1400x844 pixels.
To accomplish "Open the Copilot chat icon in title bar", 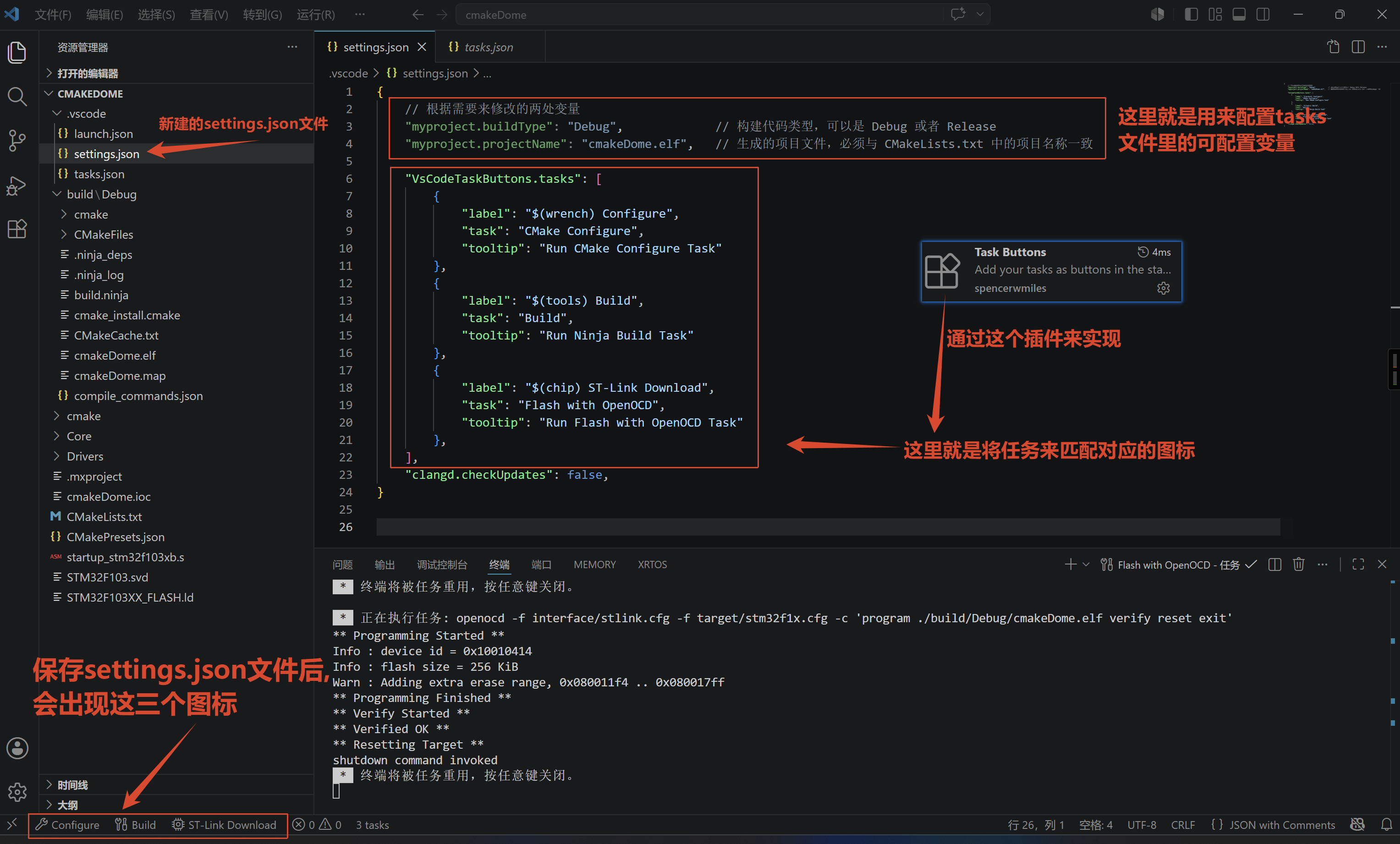I will (958, 14).
